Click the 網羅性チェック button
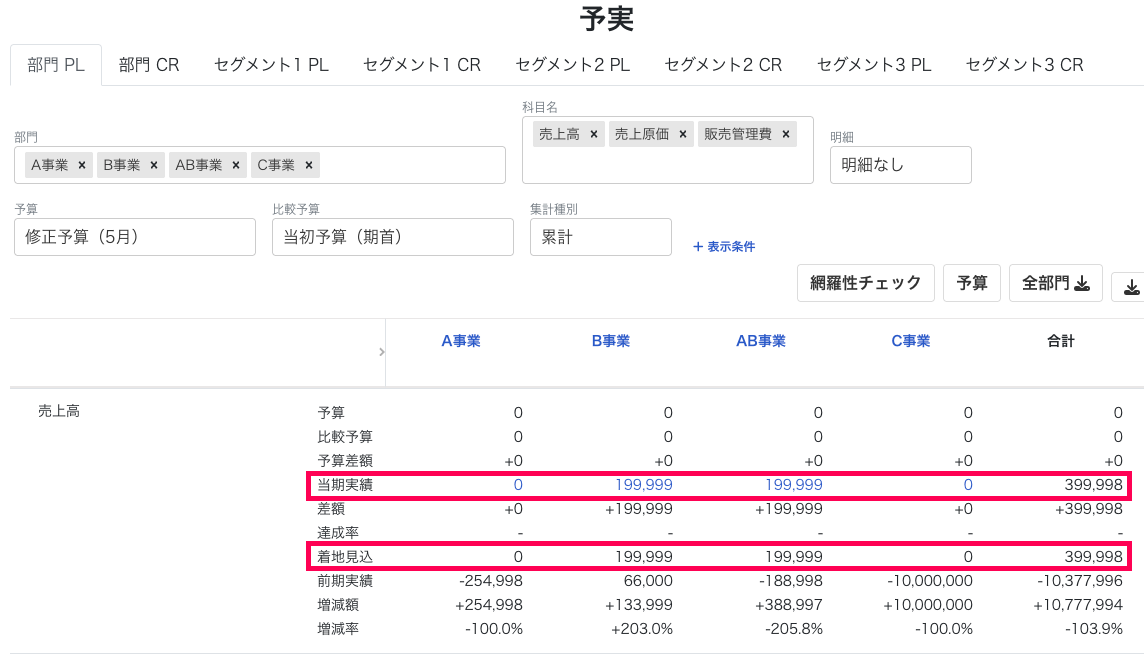This screenshot has width=1144, height=655. click(865, 283)
